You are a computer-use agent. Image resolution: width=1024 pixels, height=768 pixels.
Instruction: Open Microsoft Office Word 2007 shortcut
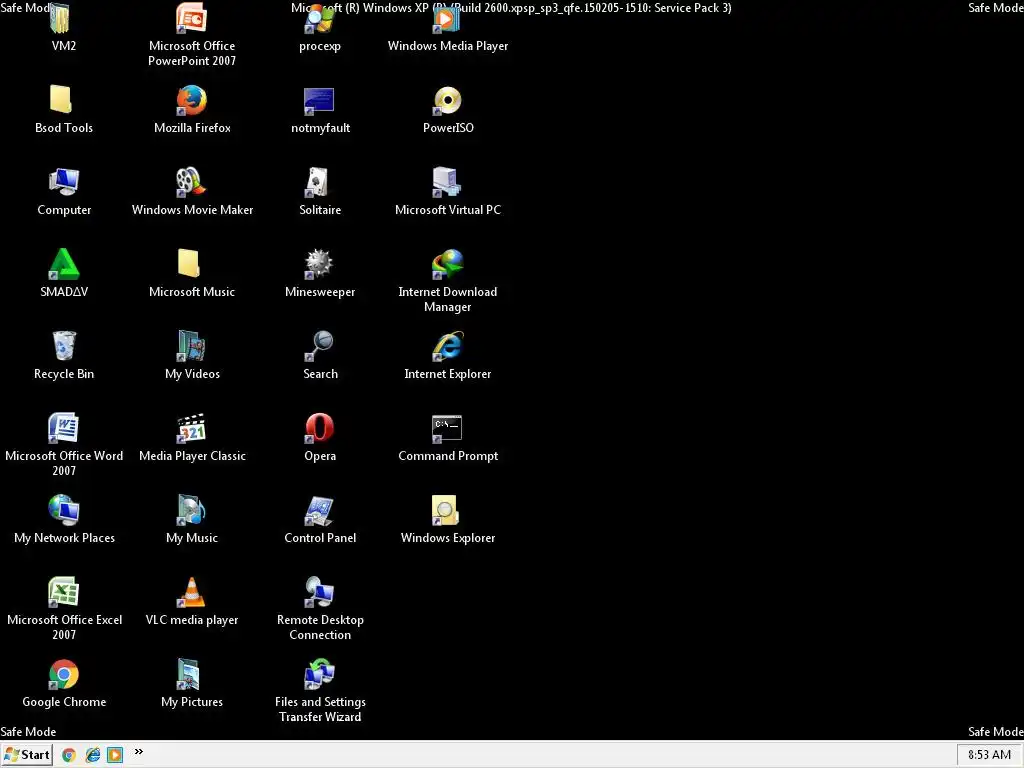(63, 428)
